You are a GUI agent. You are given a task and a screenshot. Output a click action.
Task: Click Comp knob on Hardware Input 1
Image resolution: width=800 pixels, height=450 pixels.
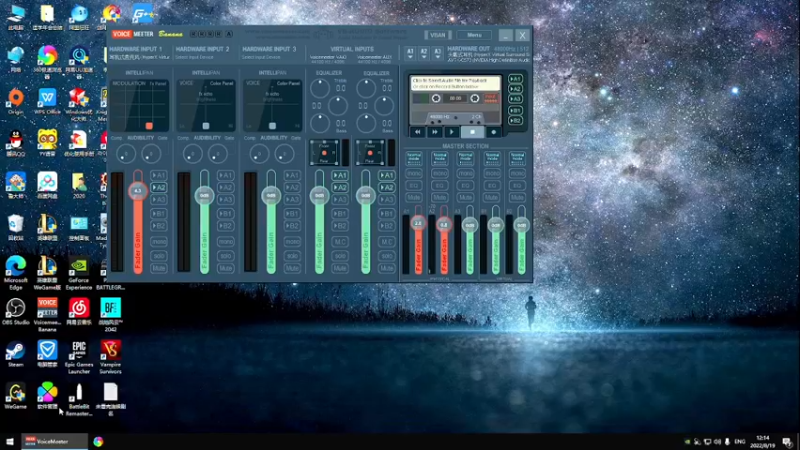[126, 154]
